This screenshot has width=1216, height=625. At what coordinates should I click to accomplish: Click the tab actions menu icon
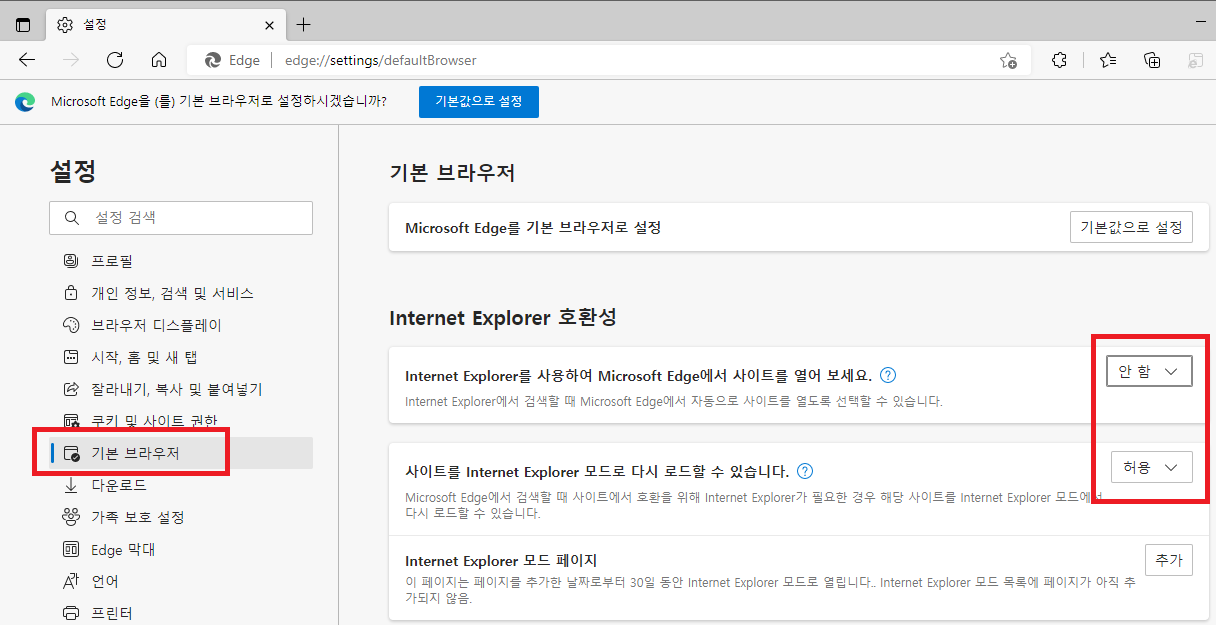[23, 24]
